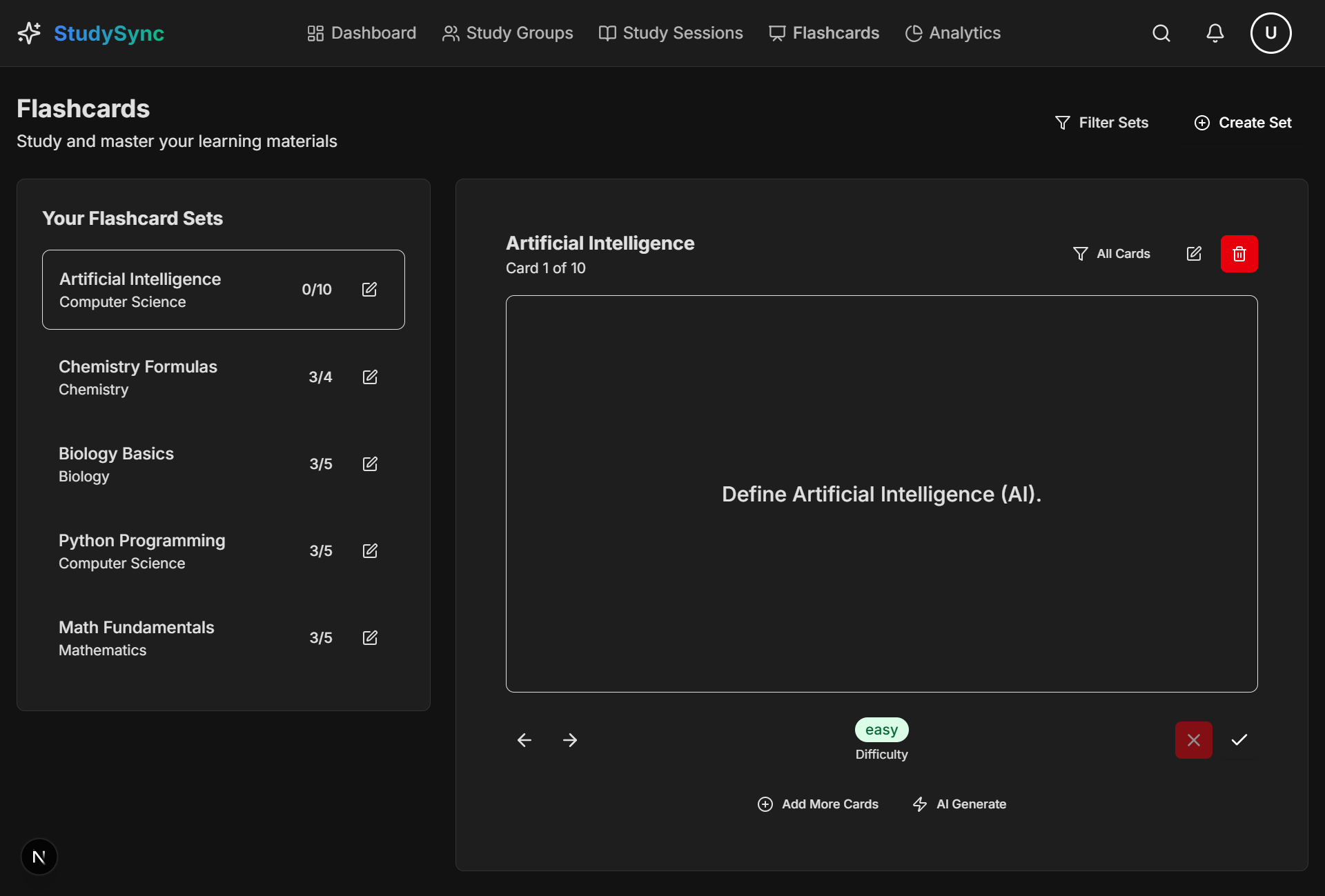Edit the Chemistry Formulas set
Image resolution: width=1325 pixels, height=896 pixels.
click(370, 377)
